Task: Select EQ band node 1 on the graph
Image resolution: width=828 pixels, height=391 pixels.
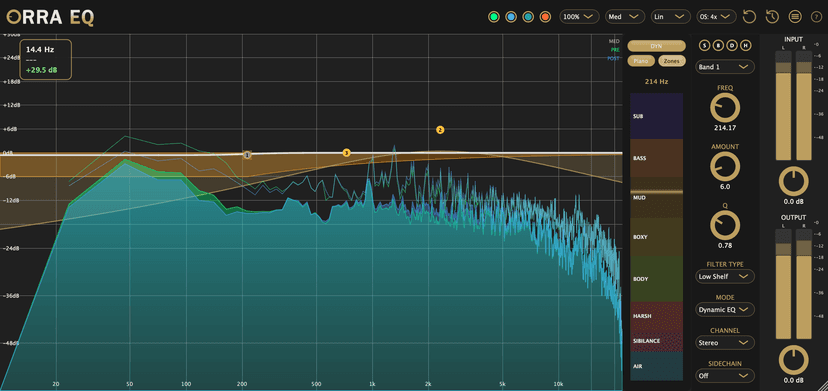Action: (x=247, y=155)
